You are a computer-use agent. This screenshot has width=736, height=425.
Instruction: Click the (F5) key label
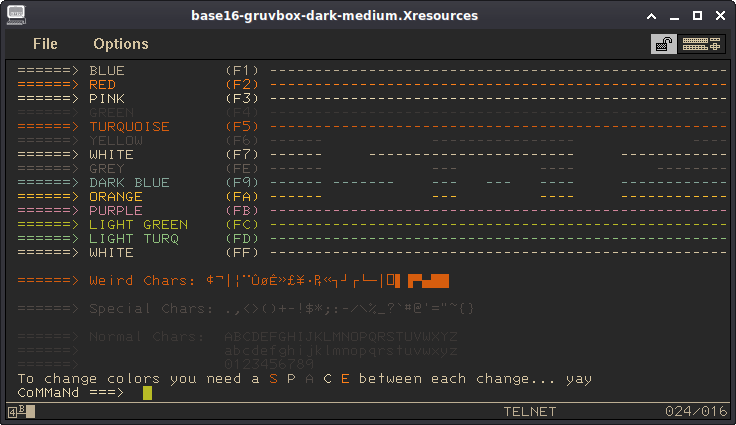click(242, 127)
